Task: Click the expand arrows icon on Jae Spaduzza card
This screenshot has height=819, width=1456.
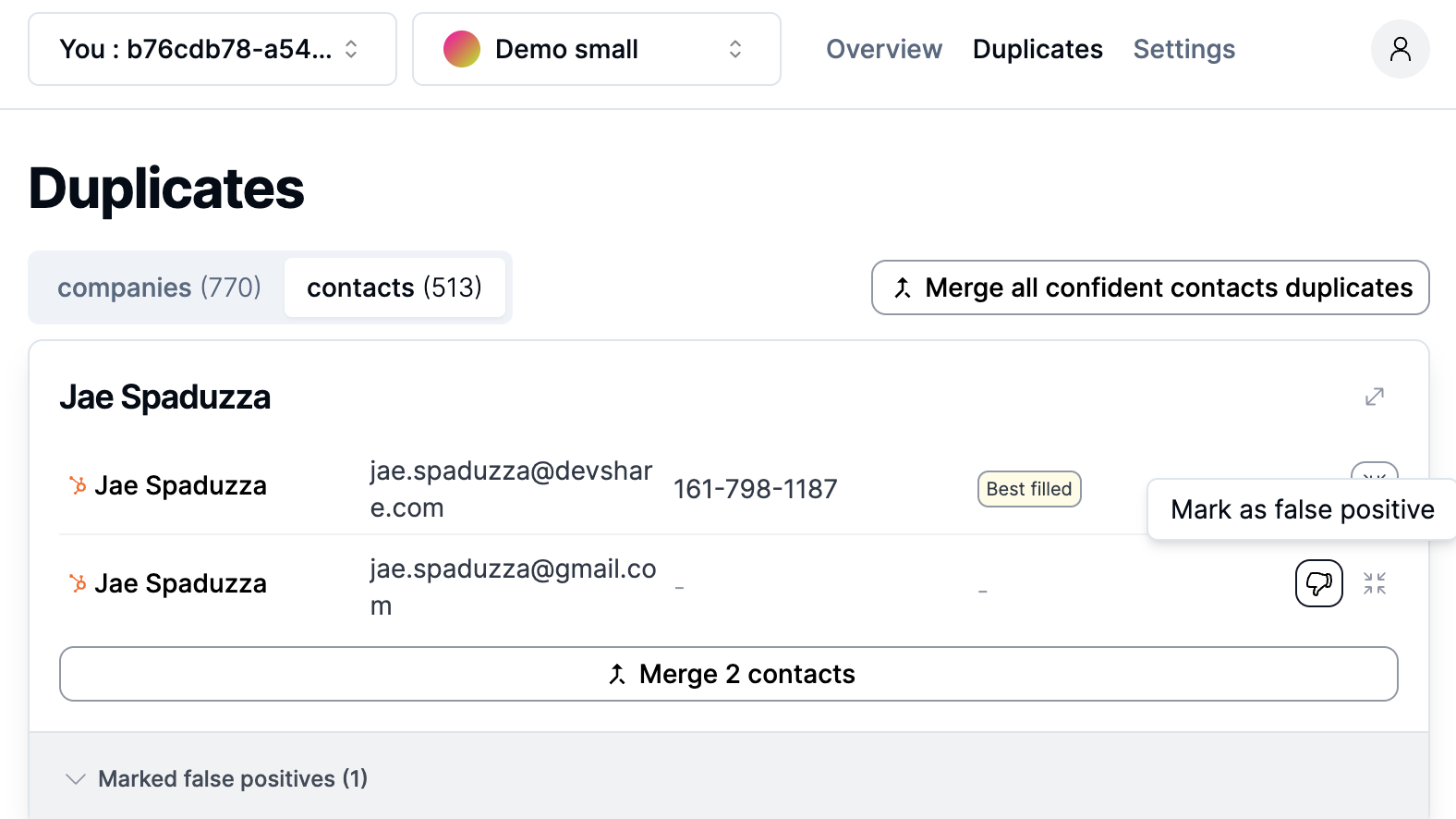Action: pos(1374,397)
